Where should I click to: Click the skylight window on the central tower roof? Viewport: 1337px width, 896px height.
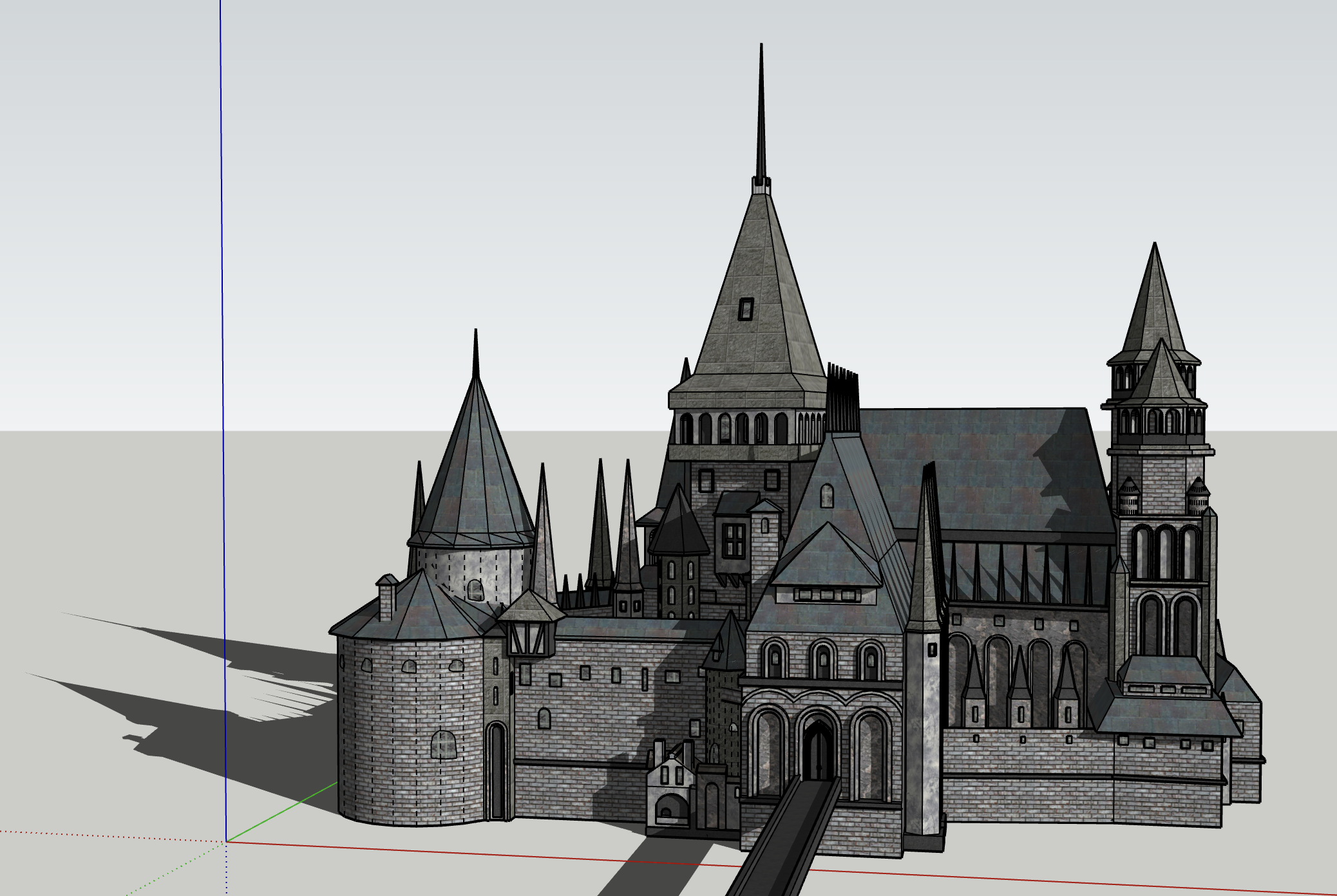tap(746, 309)
